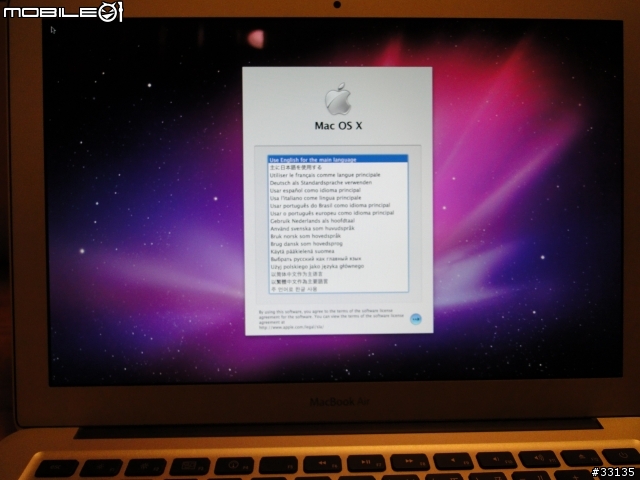Select the Simplified Chinese language row

(x=338, y=274)
